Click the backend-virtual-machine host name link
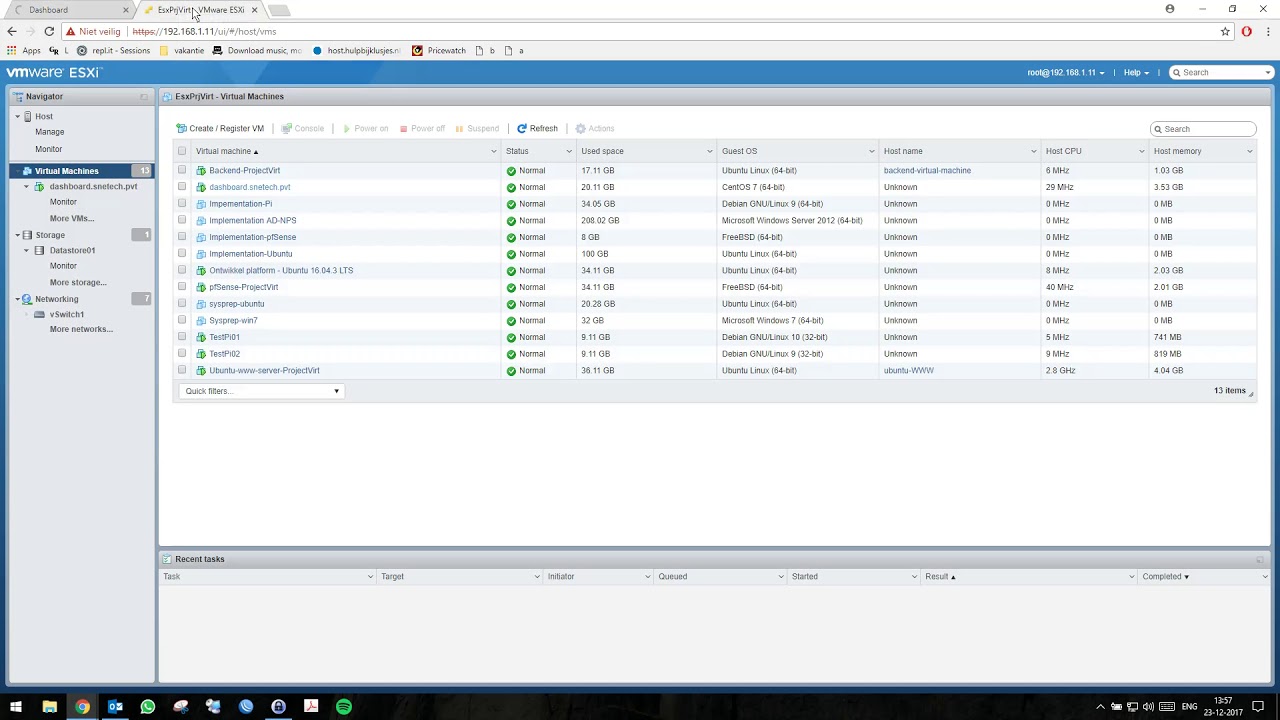Image resolution: width=1280 pixels, height=720 pixels. point(927,171)
